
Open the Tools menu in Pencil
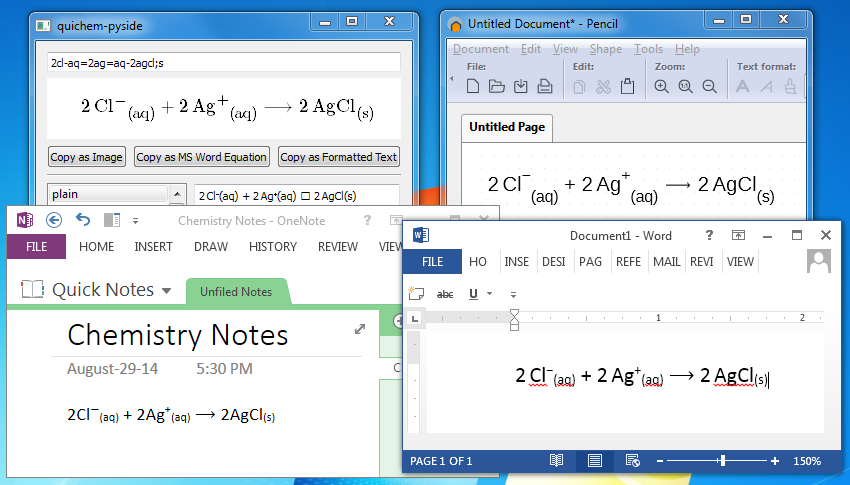click(648, 49)
